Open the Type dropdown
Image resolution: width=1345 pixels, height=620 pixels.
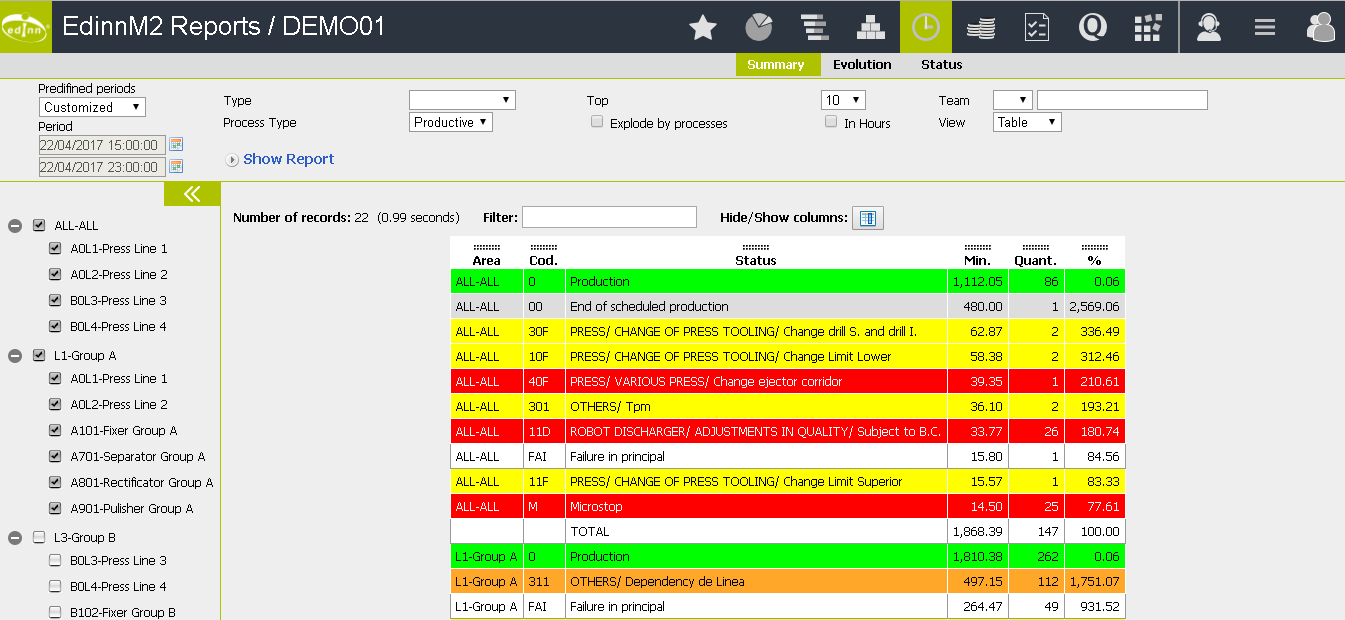[462, 100]
